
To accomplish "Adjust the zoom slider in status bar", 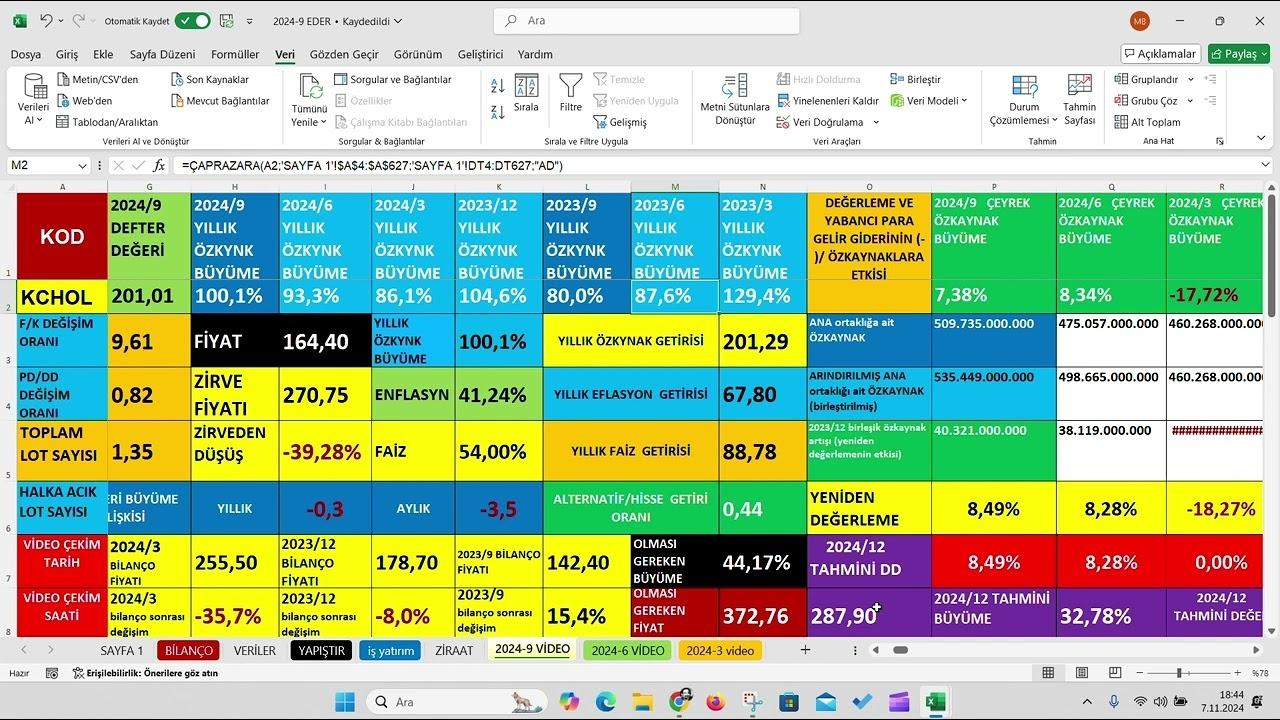I will 1179,674.
